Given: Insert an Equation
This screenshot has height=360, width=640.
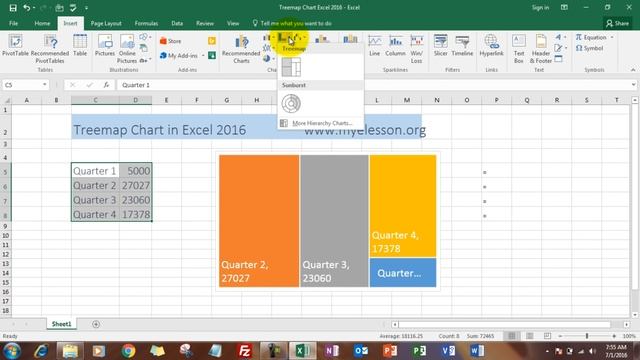Looking at the screenshot, I should pos(591,37).
